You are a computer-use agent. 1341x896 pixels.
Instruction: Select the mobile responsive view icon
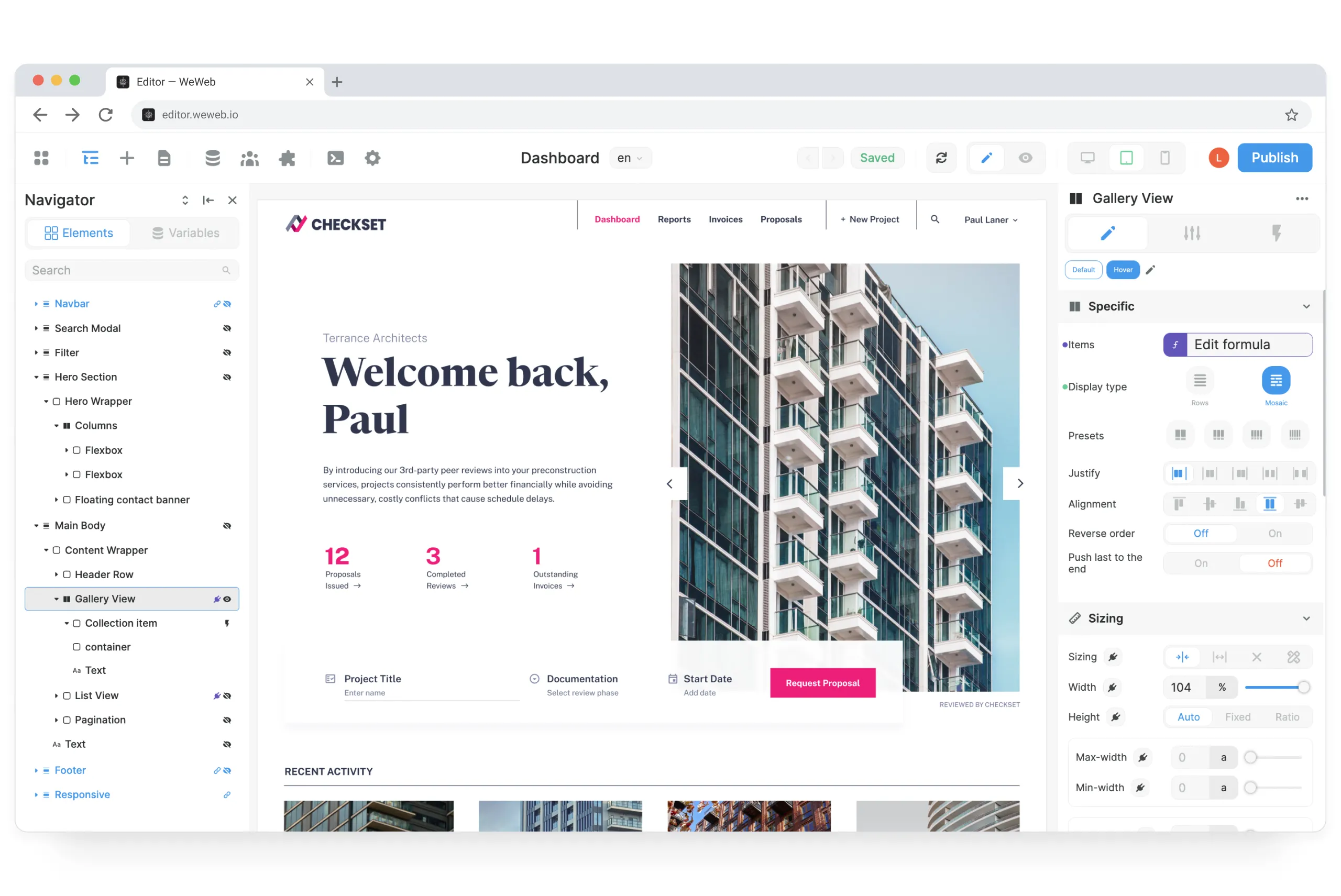[x=1164, y=157]
